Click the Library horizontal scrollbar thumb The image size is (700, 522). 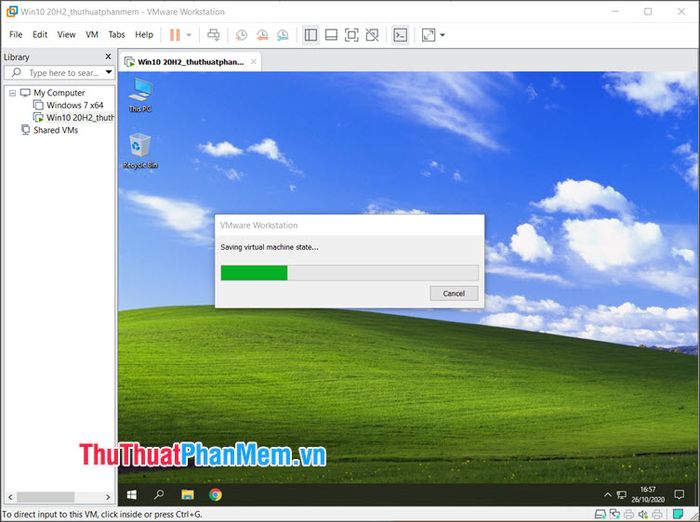[46, 497]
